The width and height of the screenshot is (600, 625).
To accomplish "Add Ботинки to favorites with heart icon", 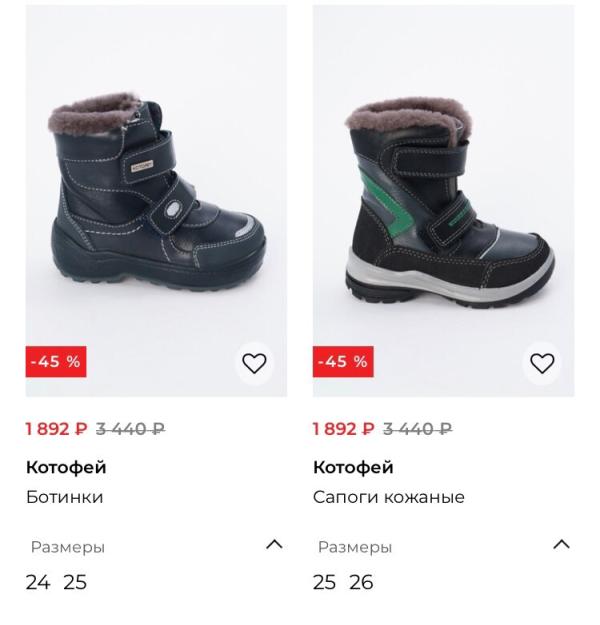I will coord(254,363).
